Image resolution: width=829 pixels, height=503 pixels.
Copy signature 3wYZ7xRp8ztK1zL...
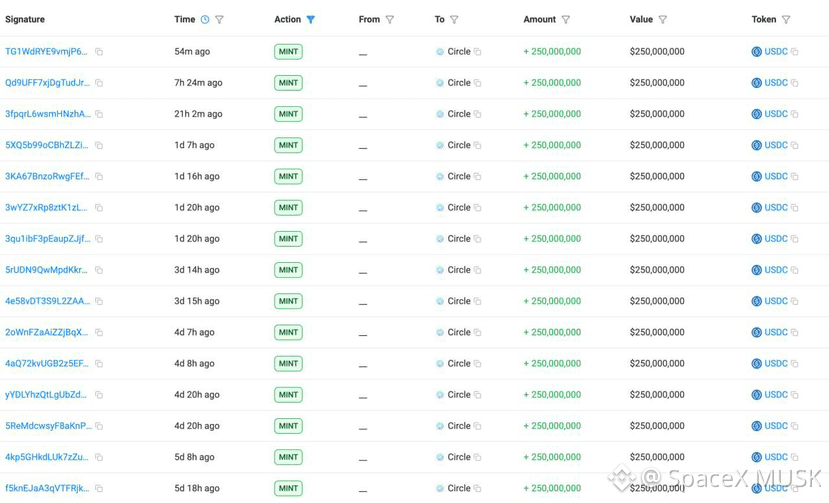99,208
